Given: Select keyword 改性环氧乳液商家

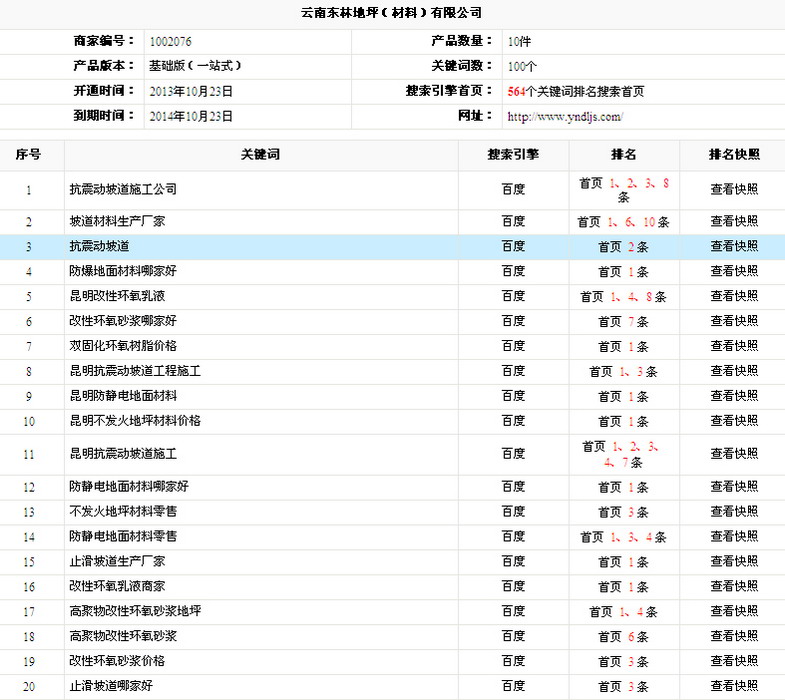Looking at the screenshot, I should tap(117, 586).
